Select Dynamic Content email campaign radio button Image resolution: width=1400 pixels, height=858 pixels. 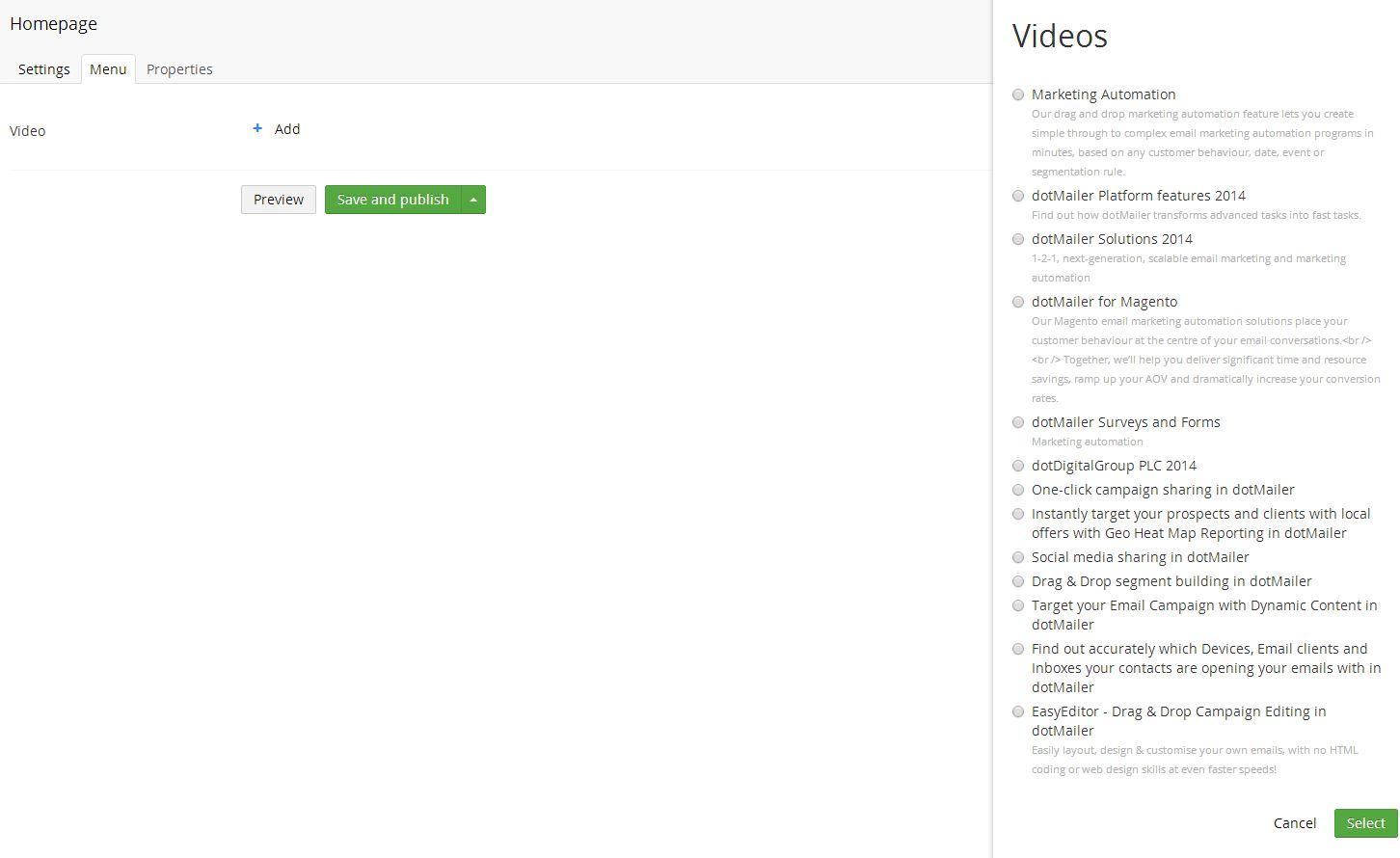(1018, 605)
